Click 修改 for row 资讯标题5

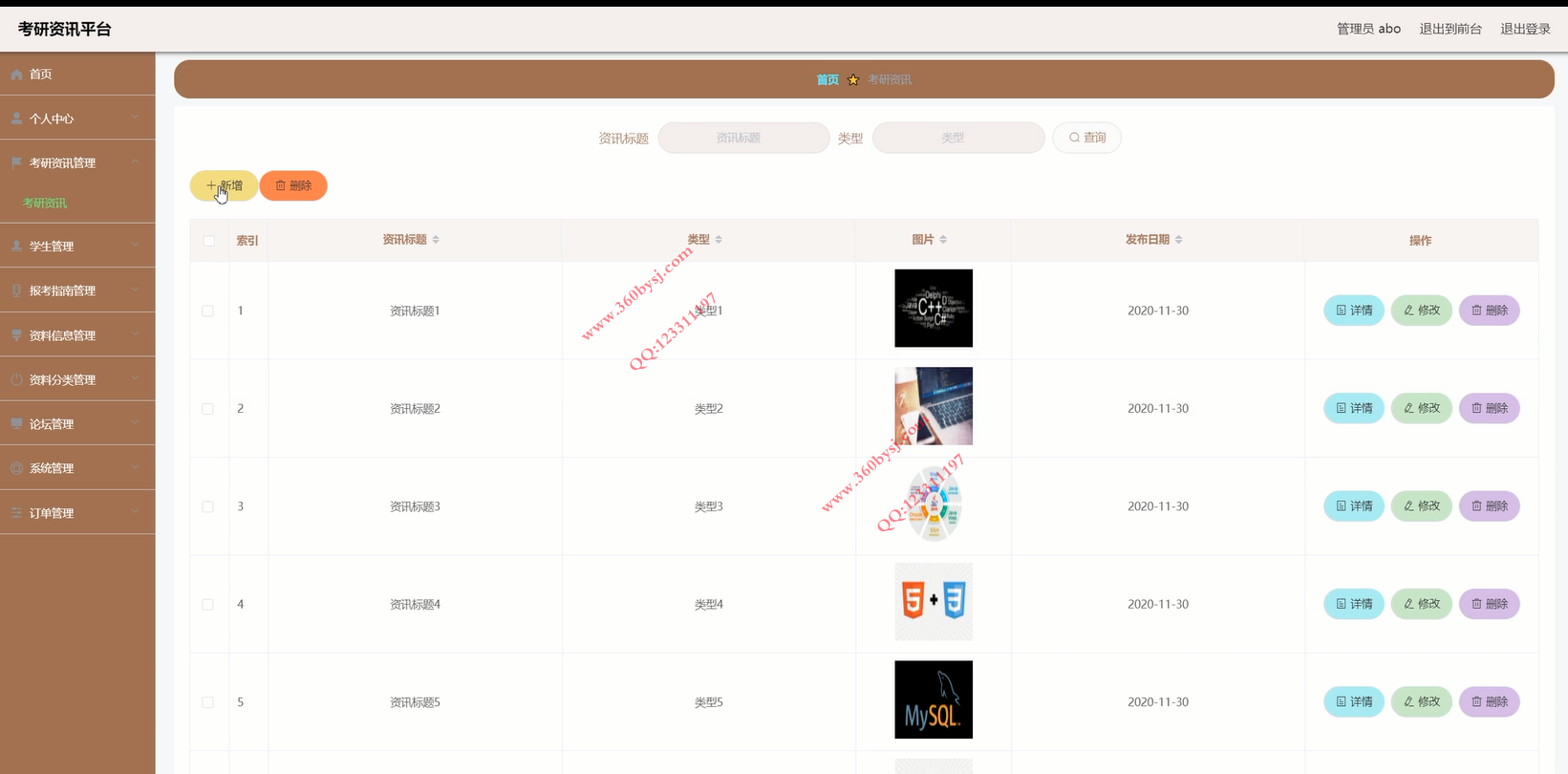point(1422,701)
